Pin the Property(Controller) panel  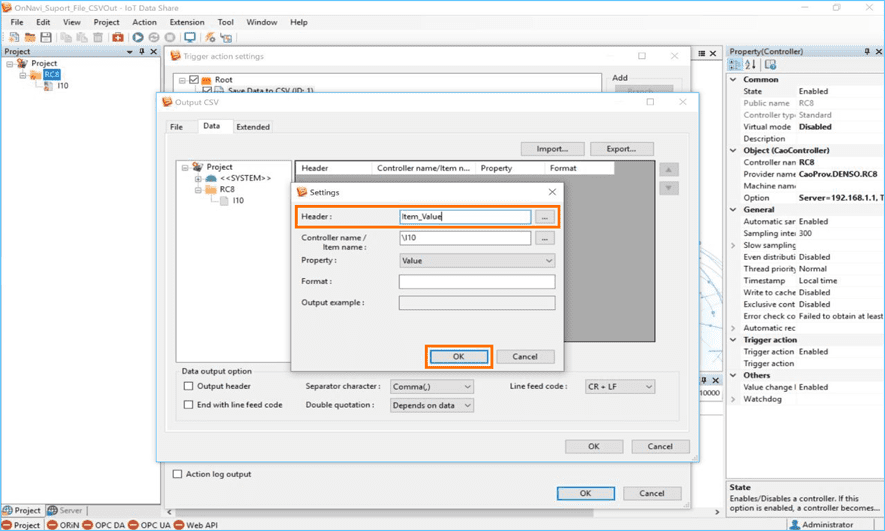pyautogui.click(x=867, y=51)
